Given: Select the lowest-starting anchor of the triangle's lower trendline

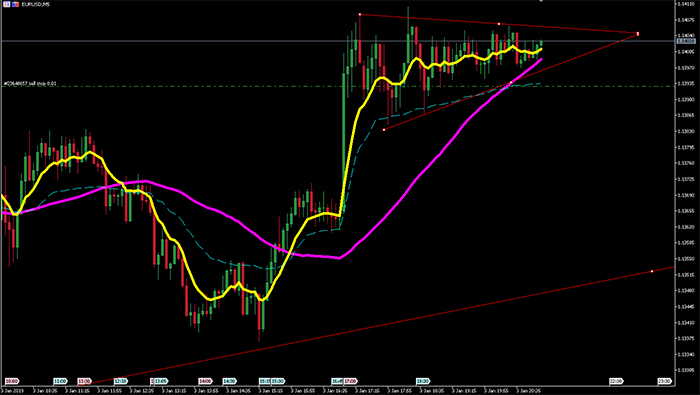Looking at the screenshot, I should pos(384,129).
